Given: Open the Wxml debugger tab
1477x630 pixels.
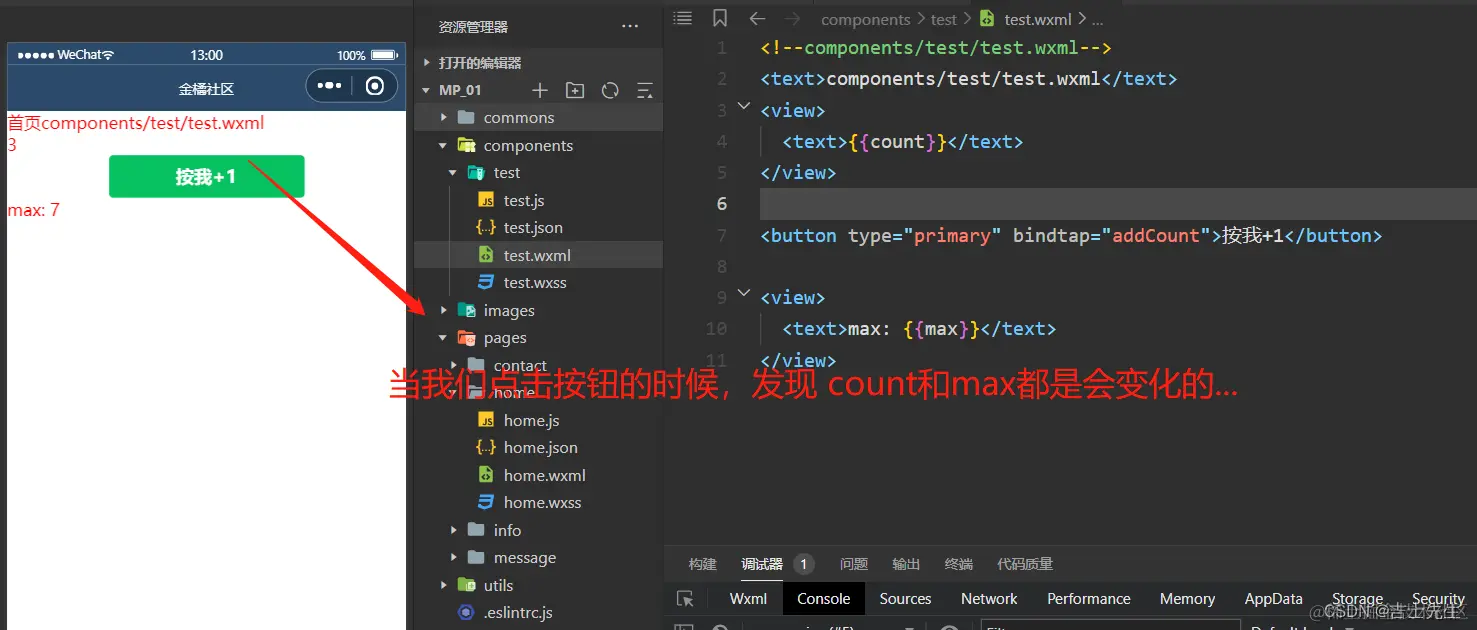Looking at the screenshot, I should tap(748, 599).
